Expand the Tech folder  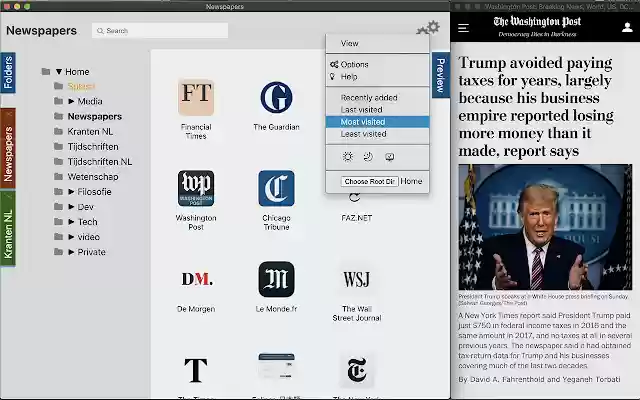71,222
